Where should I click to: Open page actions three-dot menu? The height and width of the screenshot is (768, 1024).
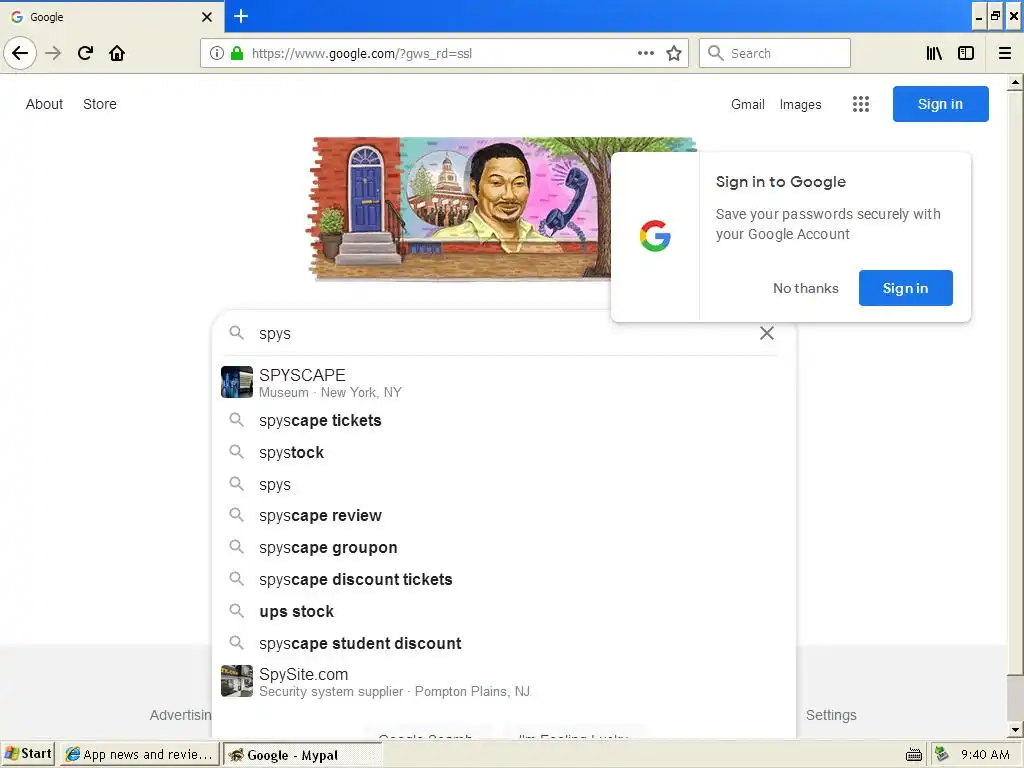pyautogui.click(x=646, y=53)
